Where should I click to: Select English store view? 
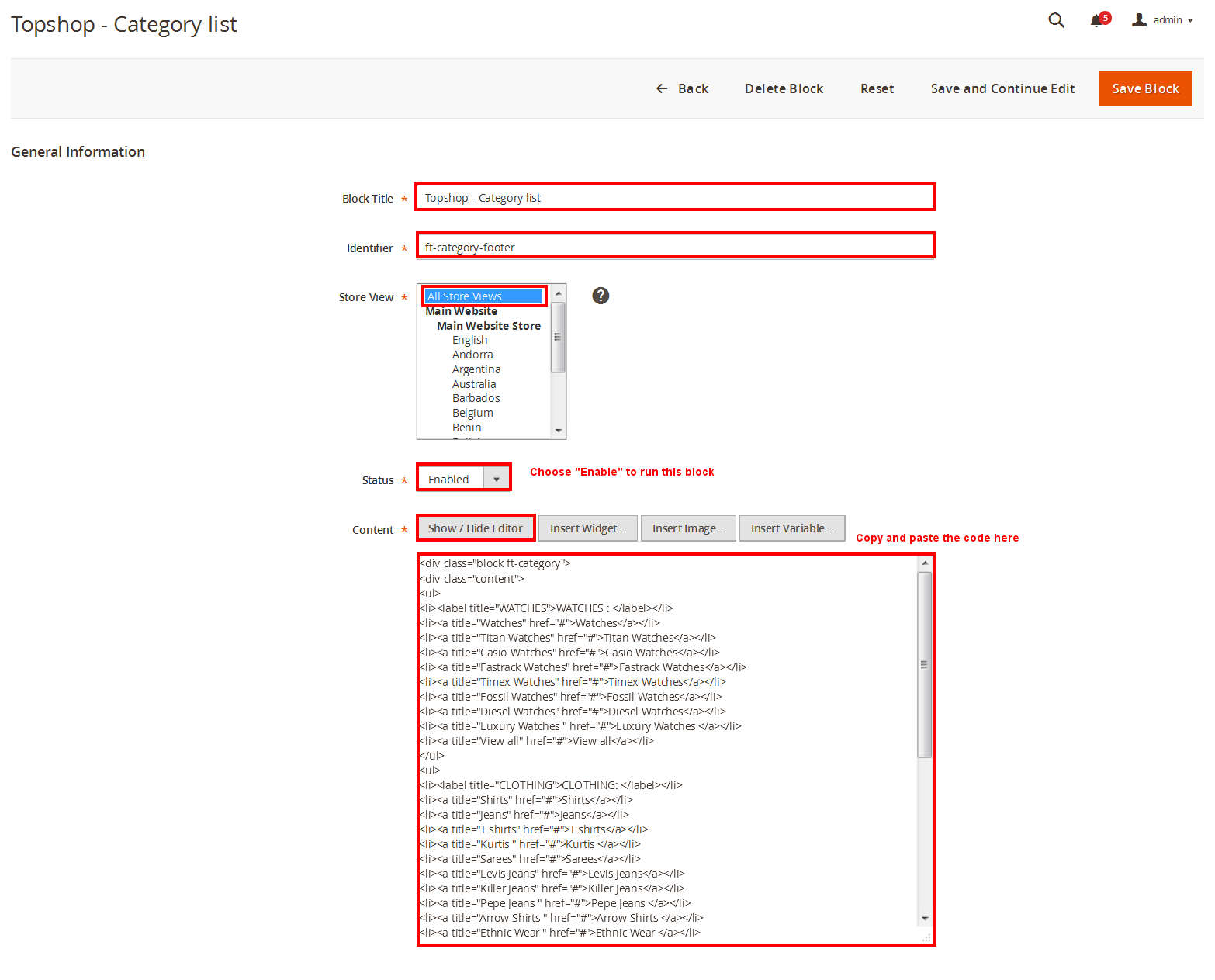point(469,340)
